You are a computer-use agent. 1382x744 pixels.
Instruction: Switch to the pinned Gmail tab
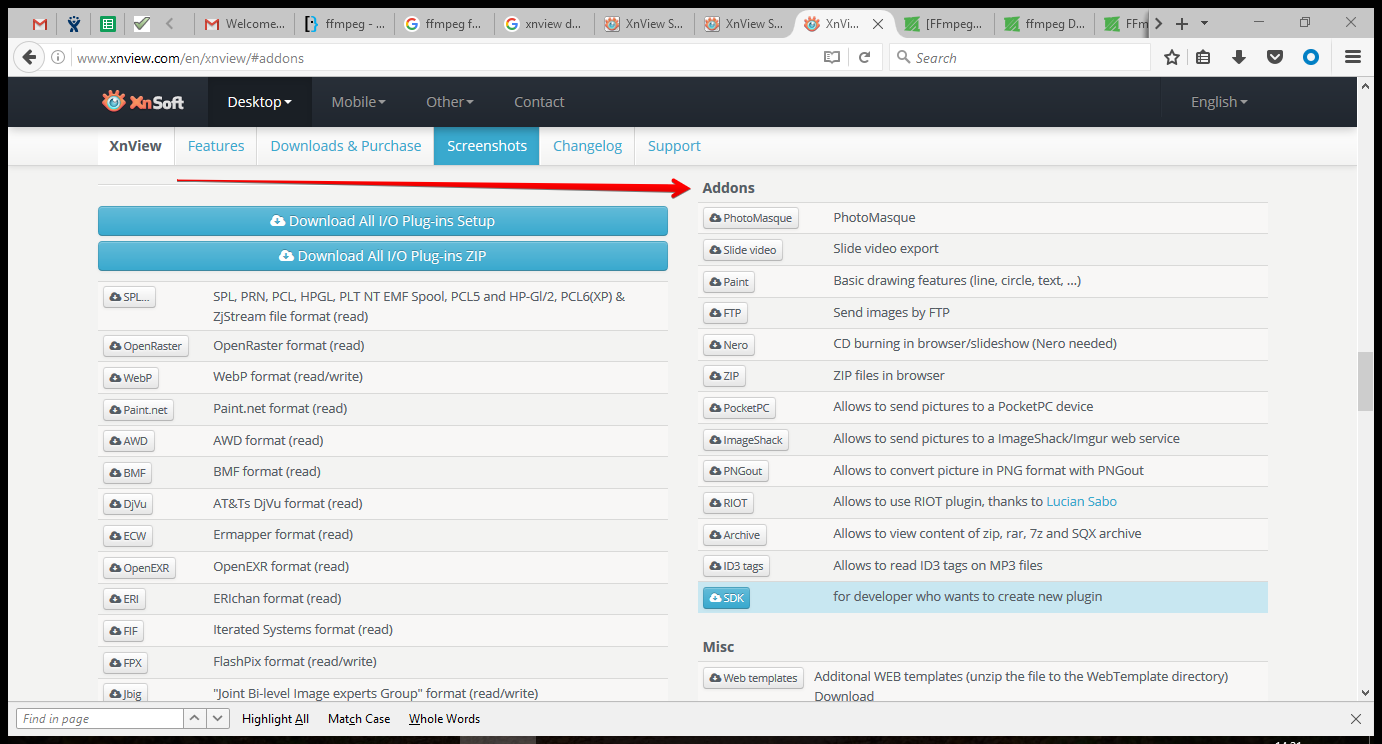(40, 24)
